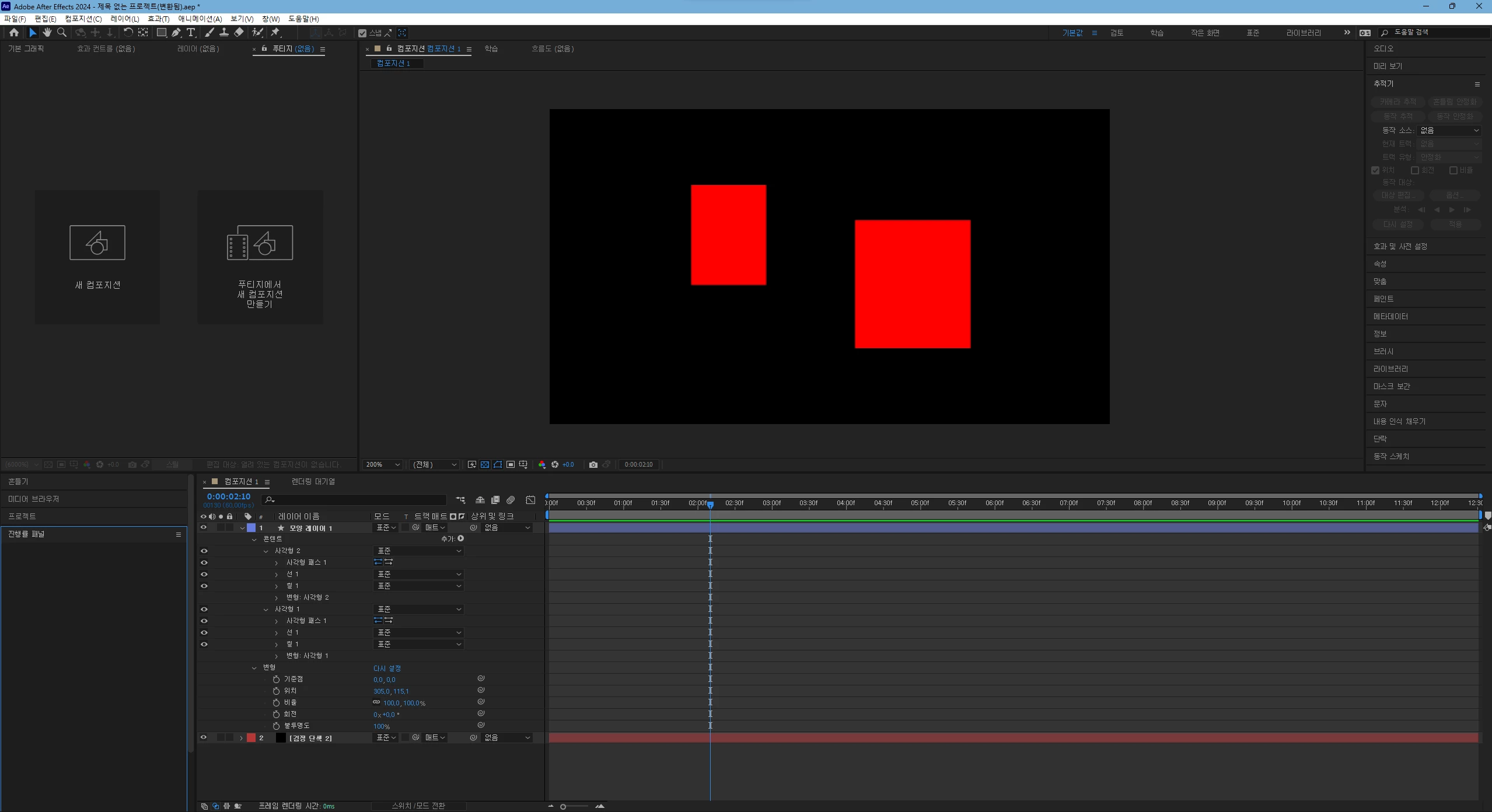Click the snapshot camera icon in viewer

[x=593, y=465]
